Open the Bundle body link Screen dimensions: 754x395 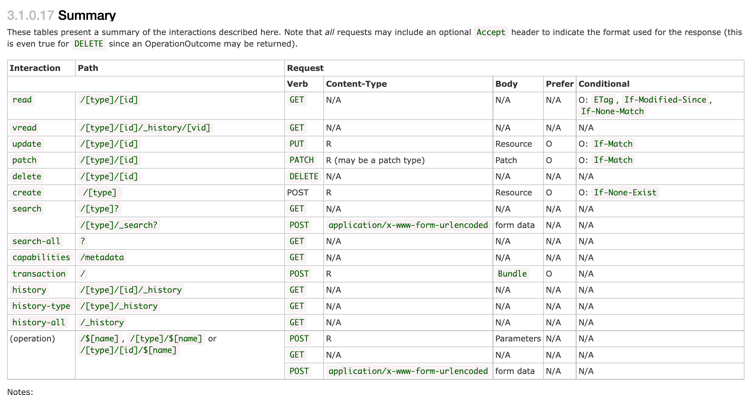[x=512, y=274]
